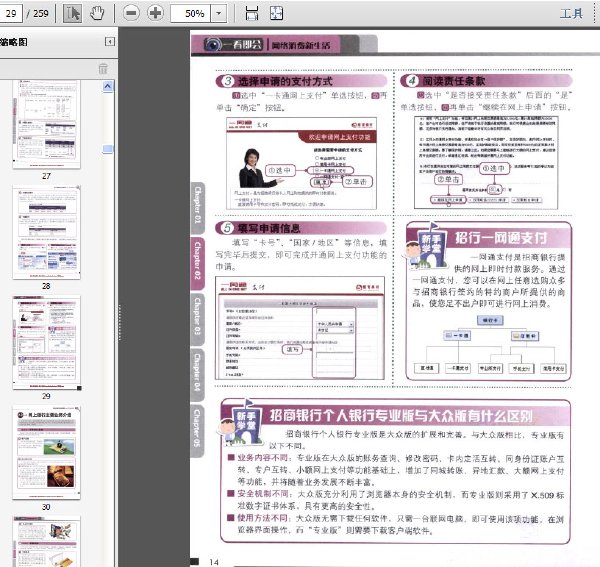This screenshot has height=567, width=600.
Task: Click the Chapter 05 side tab
Action: [x=197, y=431]
